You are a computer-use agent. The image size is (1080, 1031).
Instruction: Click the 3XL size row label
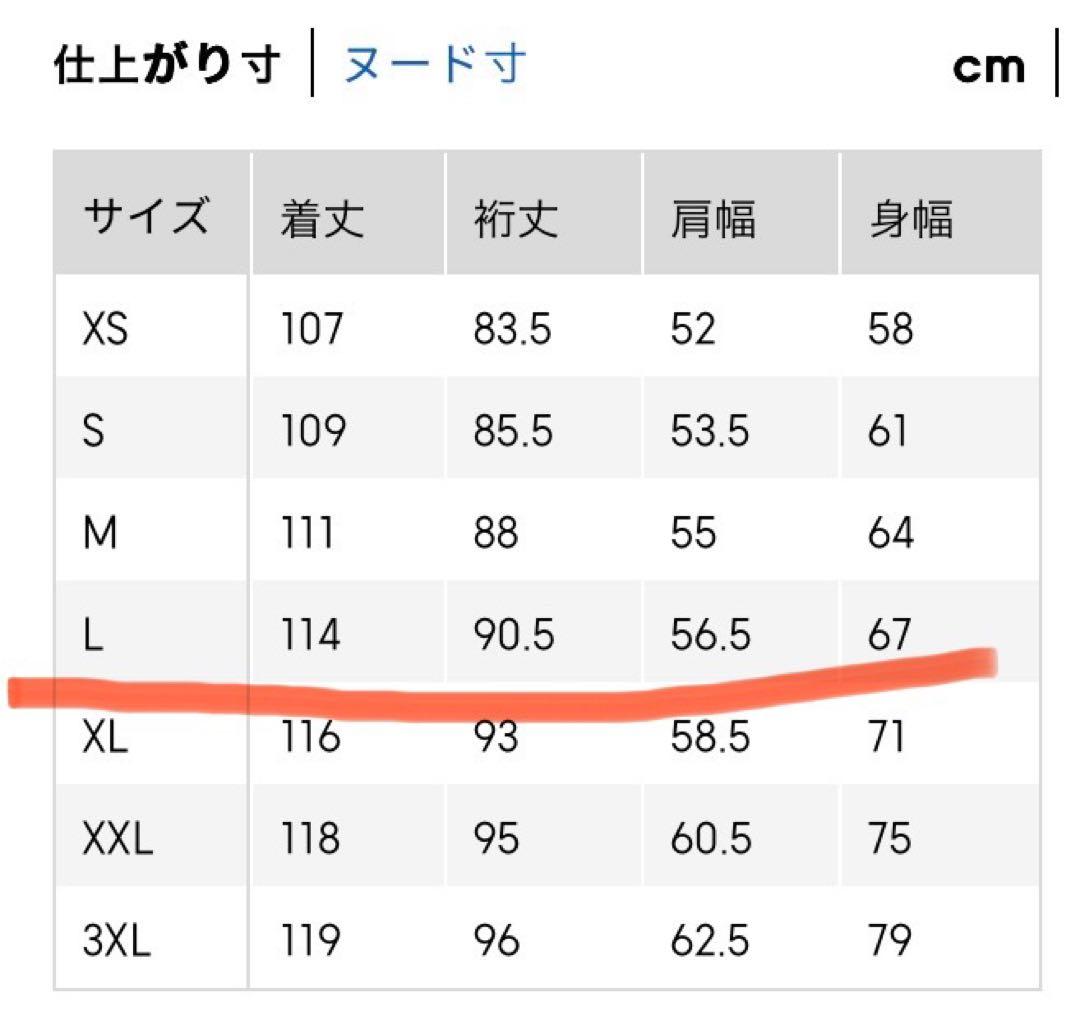[117, 941]
